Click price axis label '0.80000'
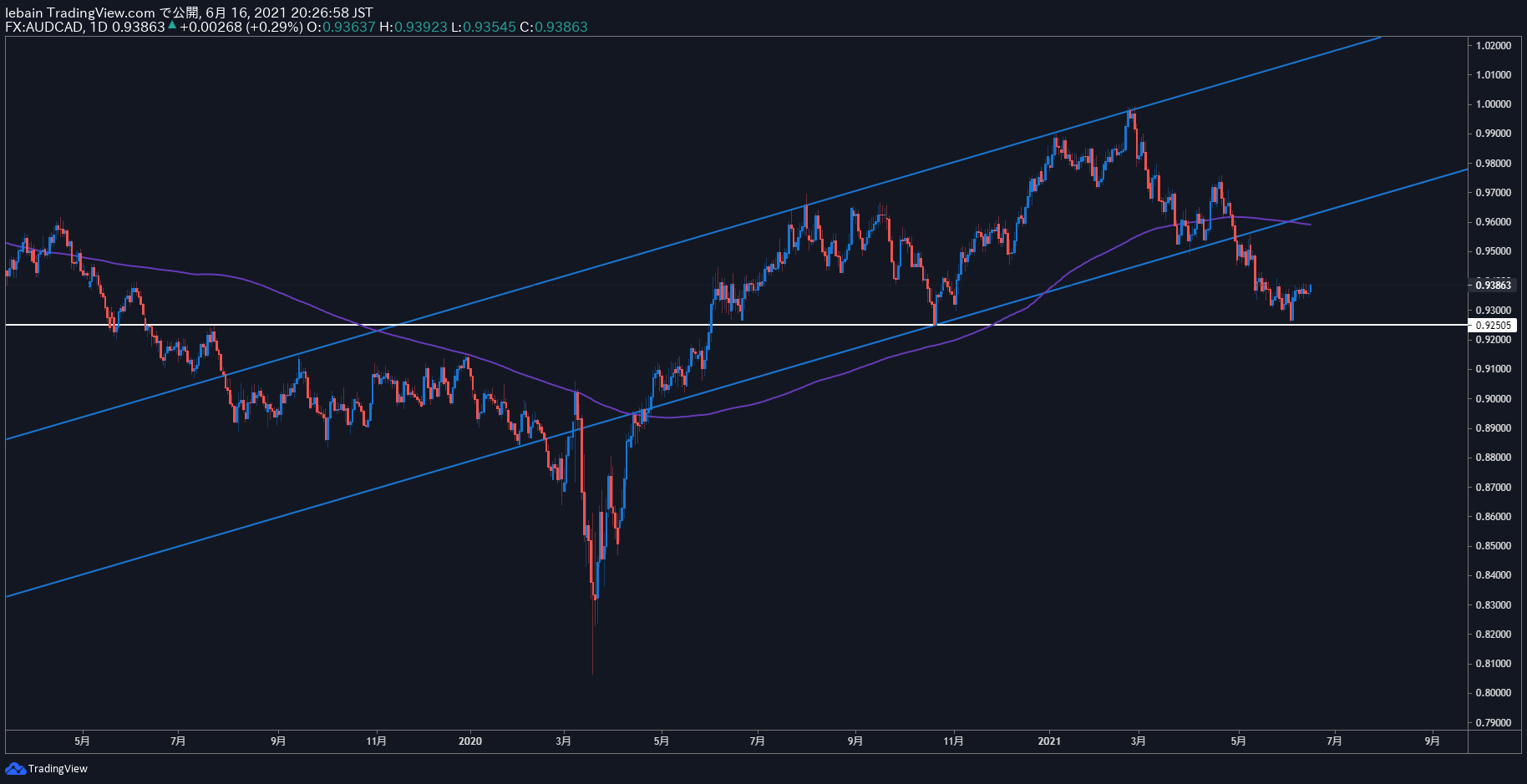Screen dimensions: 1527x784 point(1494,693)
